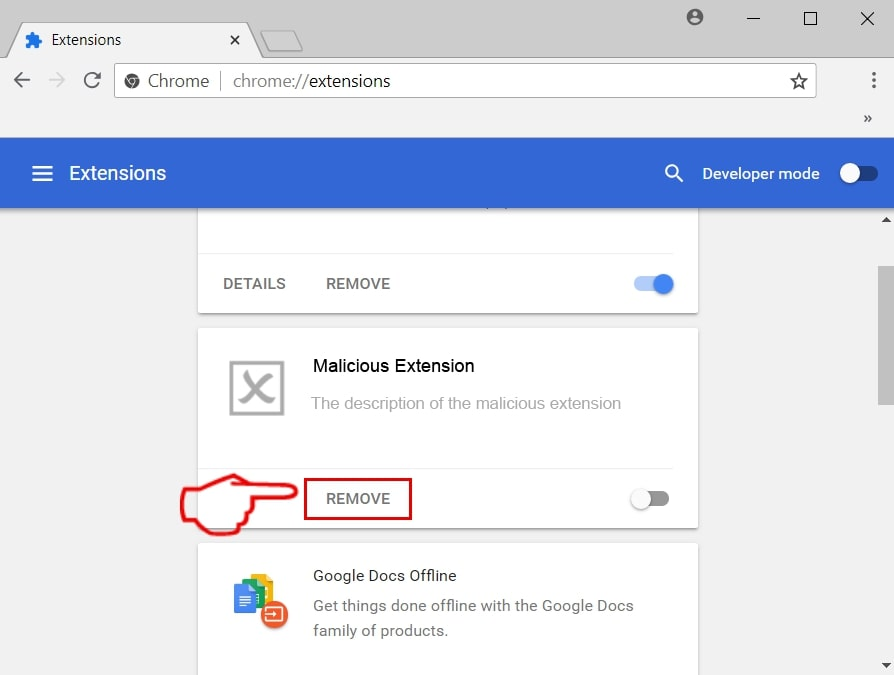Click the scrollbar down arrow
The width and height of the screenshot is (894, 675).
886,665
